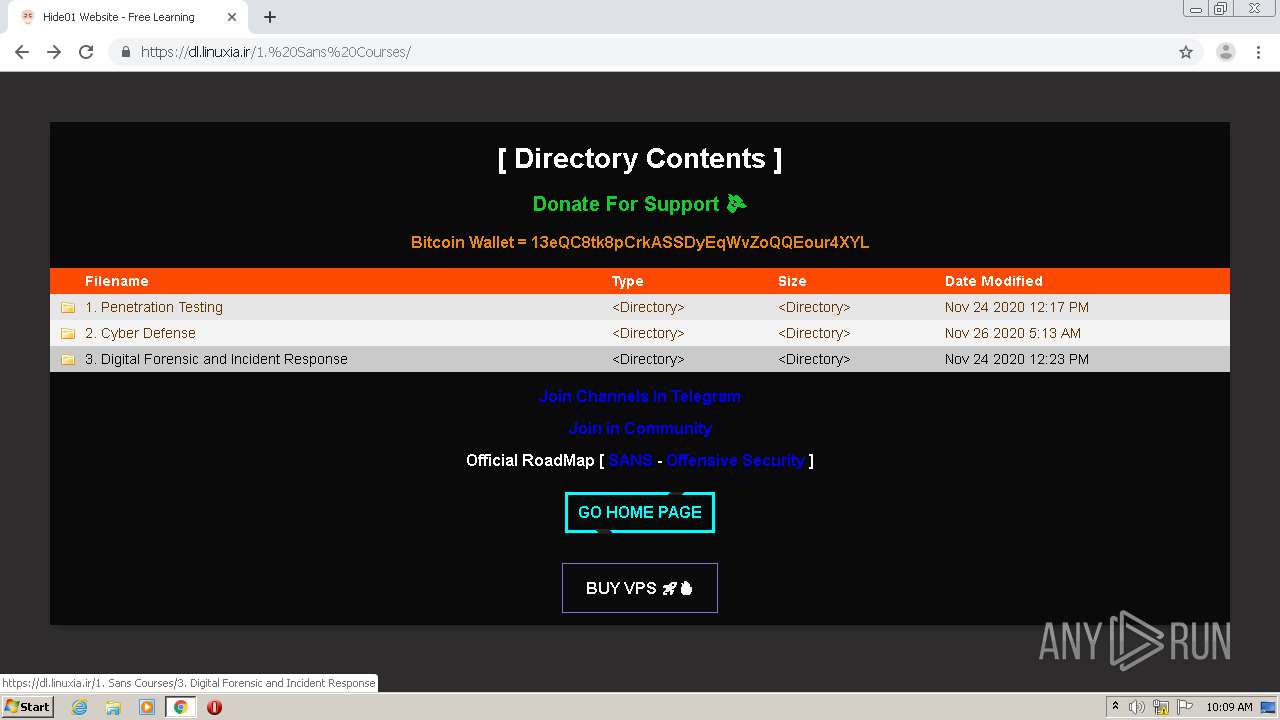The image size is (1280, 720).
Task: Click the Nov 26 2020 5:13 AM date
Action: (x=1013, y=333)
